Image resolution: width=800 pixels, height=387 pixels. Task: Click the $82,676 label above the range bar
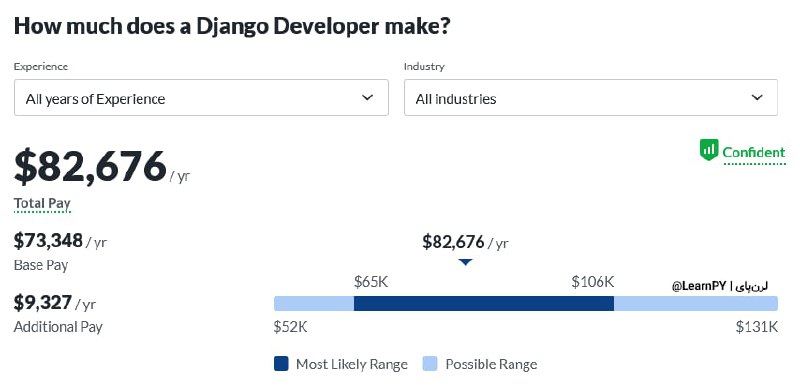pyautogui.click(x=465, y=242)
